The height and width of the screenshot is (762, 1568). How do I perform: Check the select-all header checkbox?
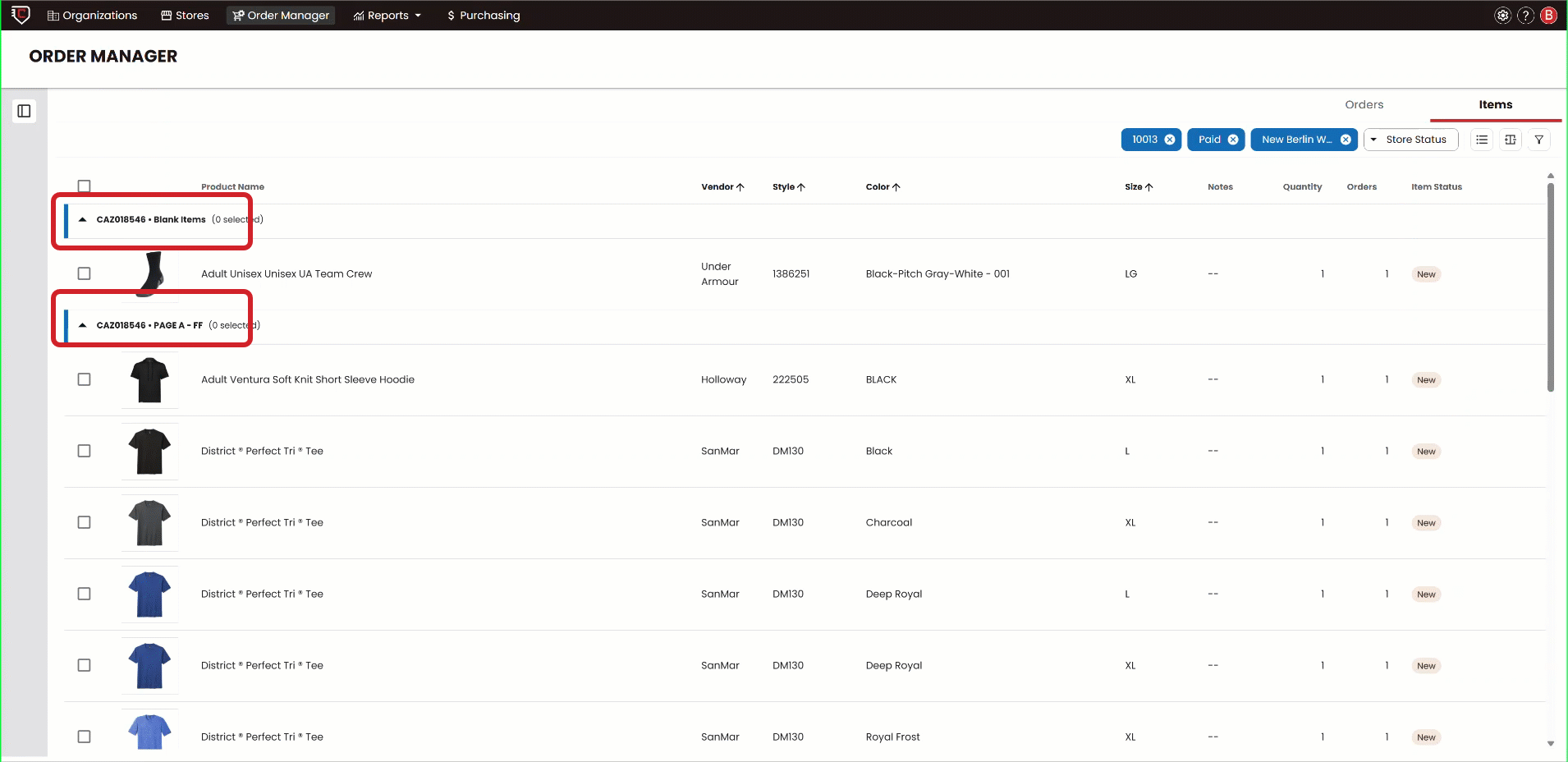(x=84, y=186)
